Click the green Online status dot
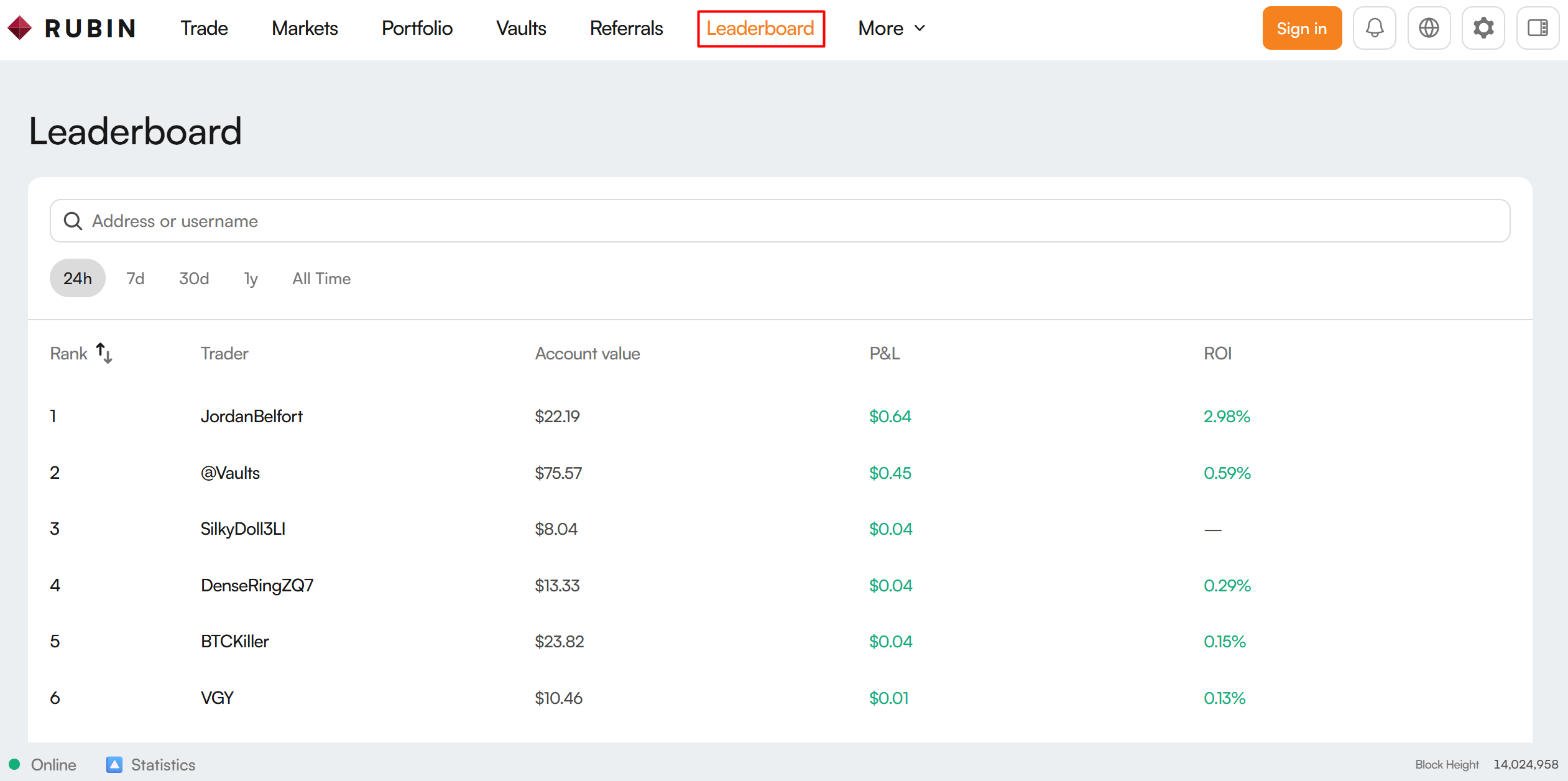Viewport: 1568px width, 781px height. tap(14, 764)
